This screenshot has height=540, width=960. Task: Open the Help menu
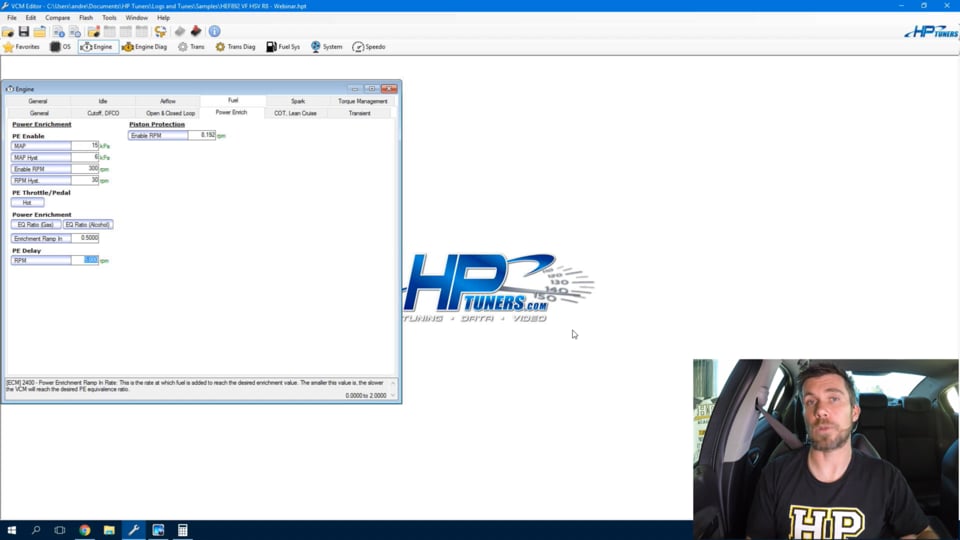tap(163, 18)
